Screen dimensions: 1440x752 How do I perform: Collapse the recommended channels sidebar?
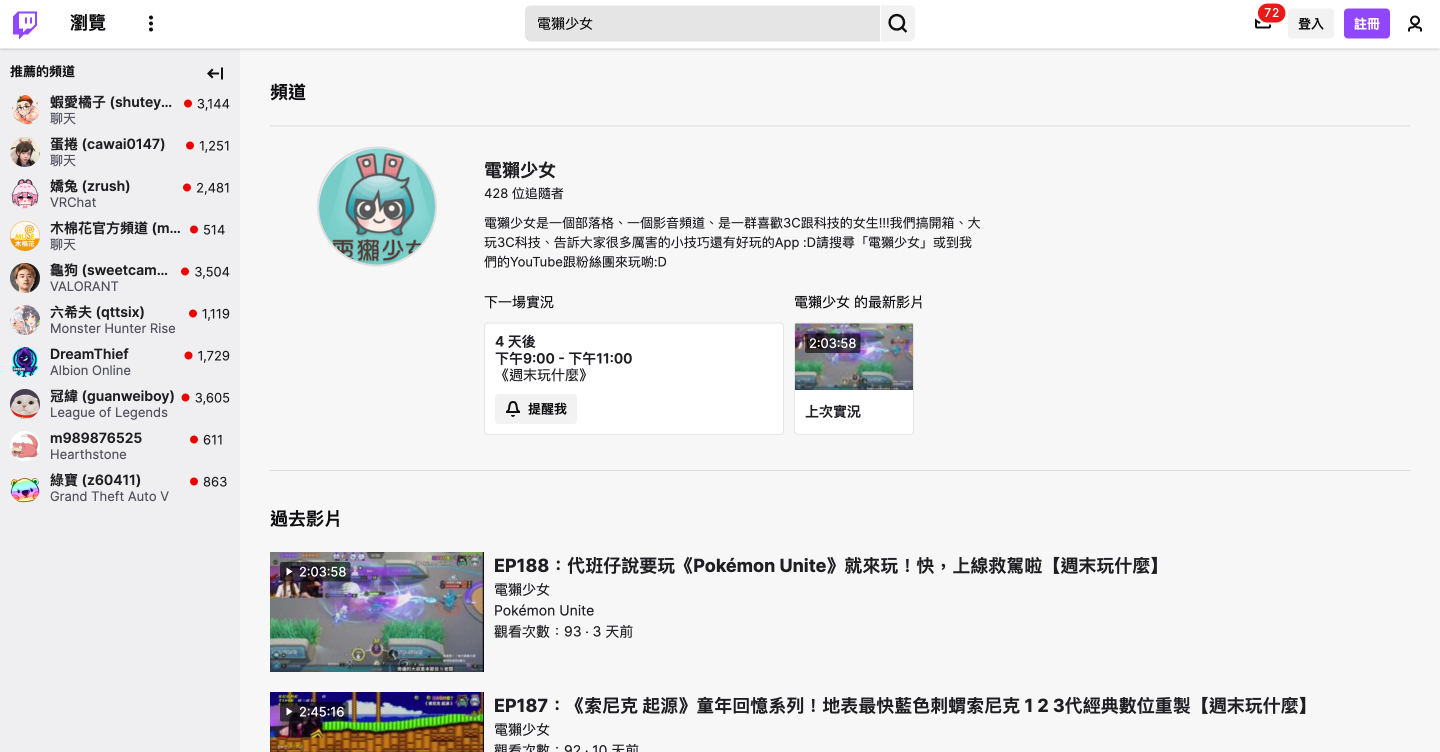(215, 72)
